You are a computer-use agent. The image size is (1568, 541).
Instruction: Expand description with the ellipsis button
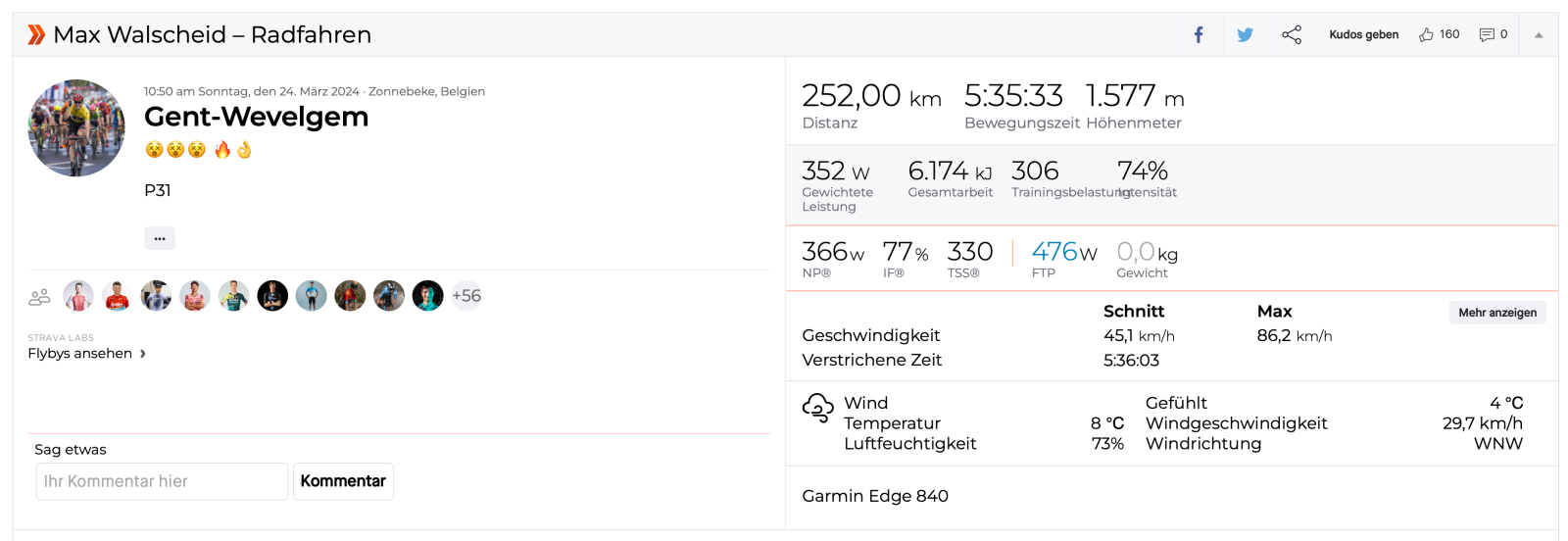160,238
